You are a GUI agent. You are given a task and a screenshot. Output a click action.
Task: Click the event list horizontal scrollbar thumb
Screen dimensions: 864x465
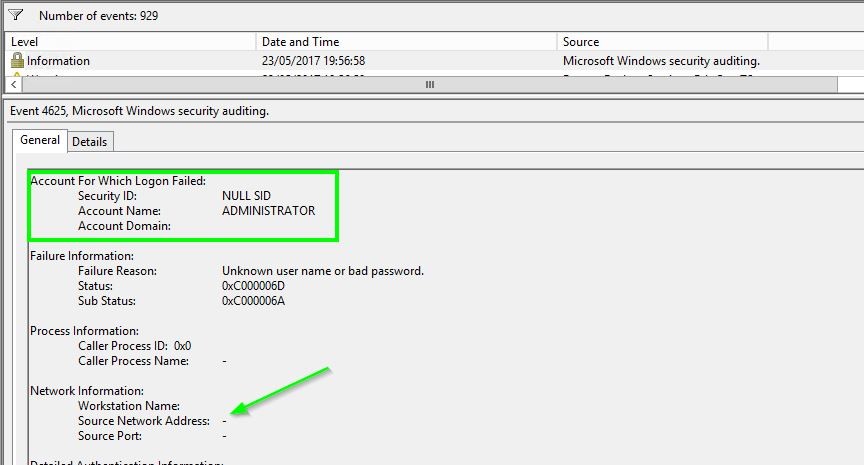[x=430, y=85]
